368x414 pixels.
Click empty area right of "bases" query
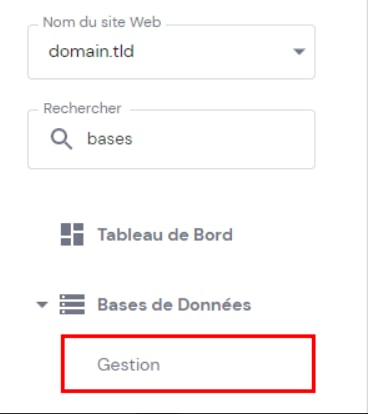[220, 139]
